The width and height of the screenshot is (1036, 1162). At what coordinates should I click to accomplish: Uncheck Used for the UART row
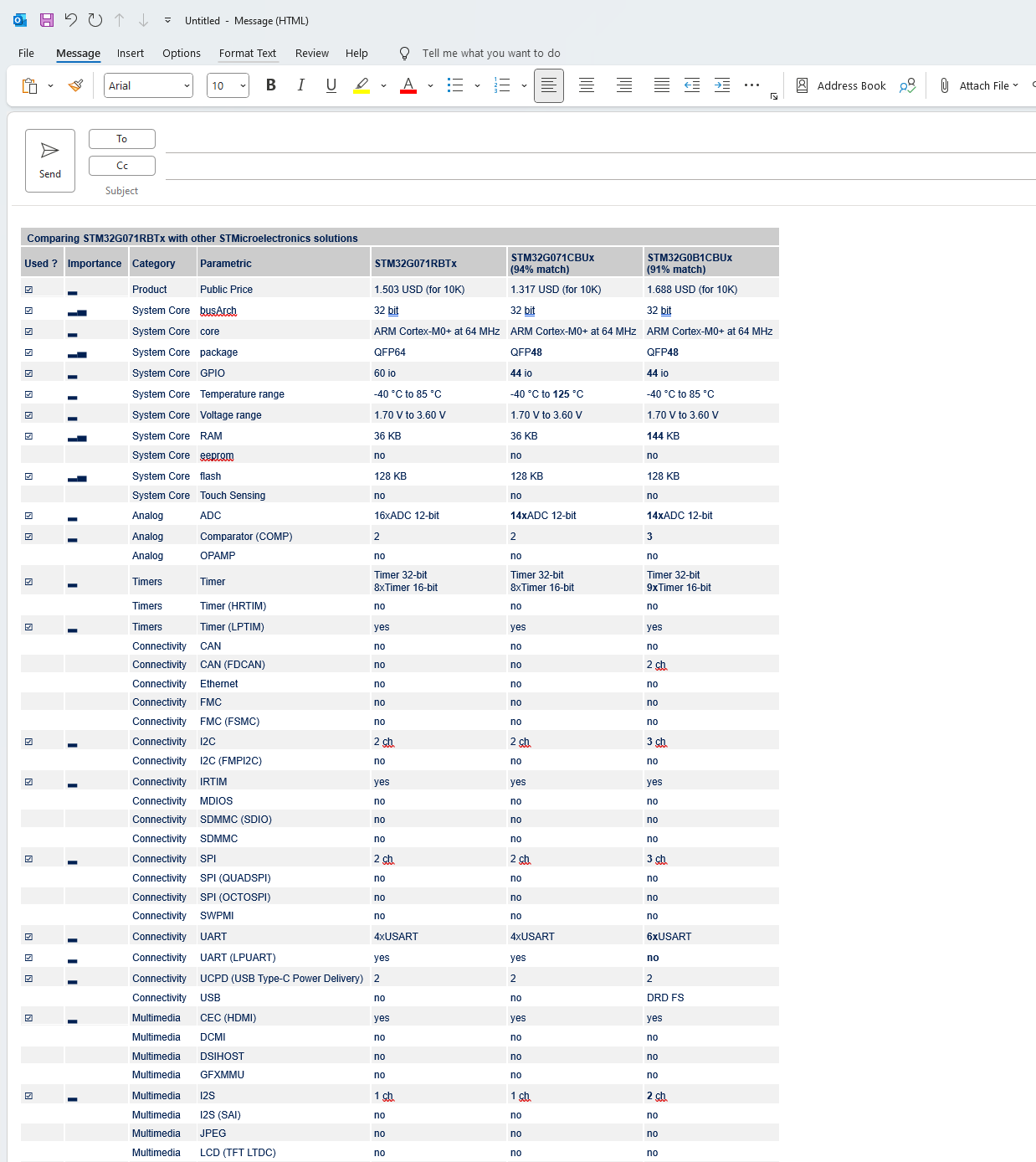(x=29, y=935)
